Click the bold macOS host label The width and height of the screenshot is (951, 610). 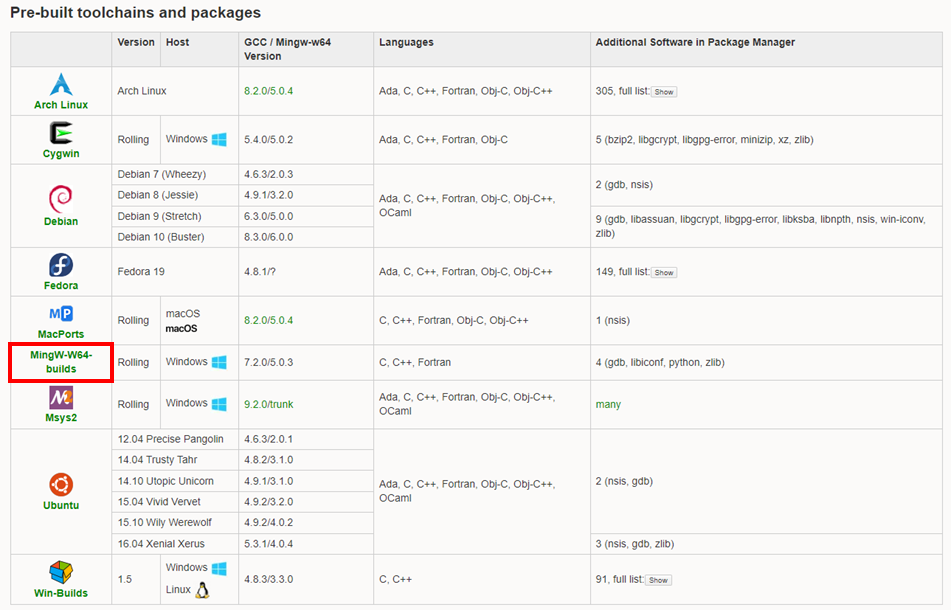[181, 329]
